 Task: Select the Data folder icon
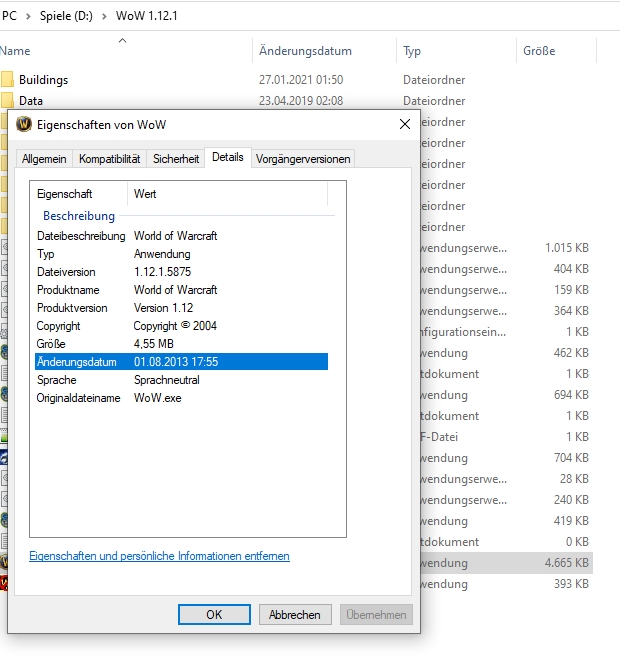[7, 101]
